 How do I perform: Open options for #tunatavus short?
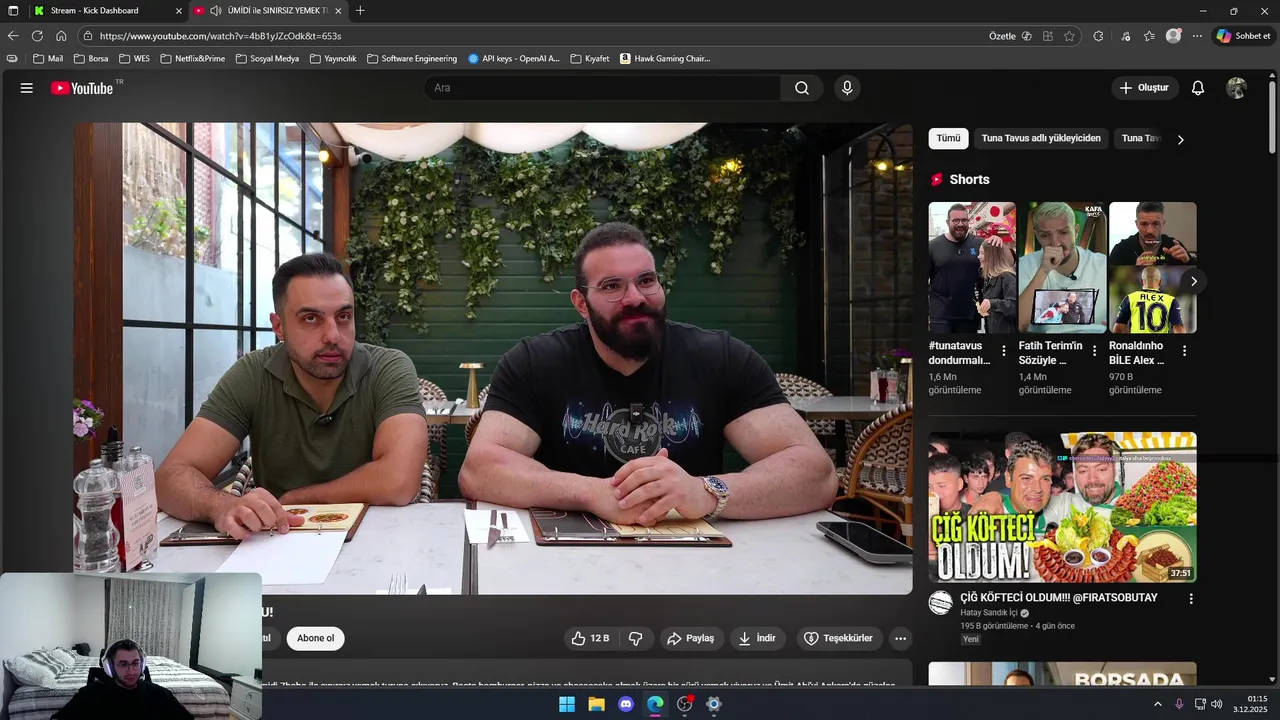[x=1004, y=351]
